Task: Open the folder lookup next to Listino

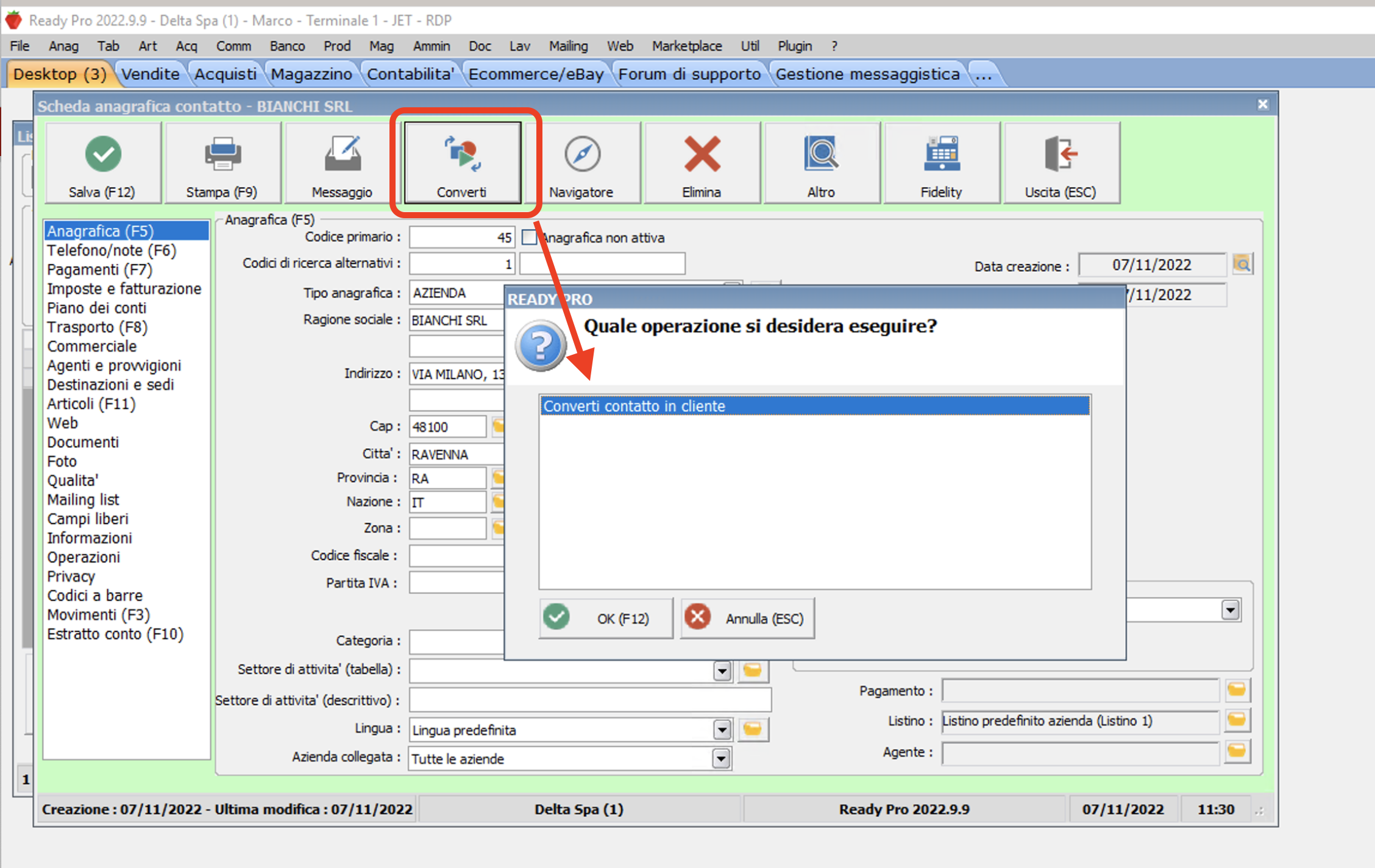Action: point(1237,720)
